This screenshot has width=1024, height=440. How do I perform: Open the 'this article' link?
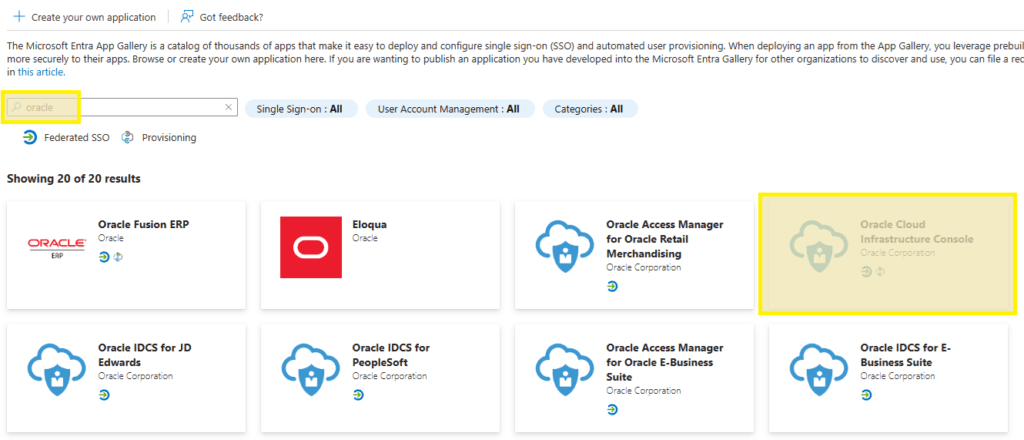tap(41, 72)
